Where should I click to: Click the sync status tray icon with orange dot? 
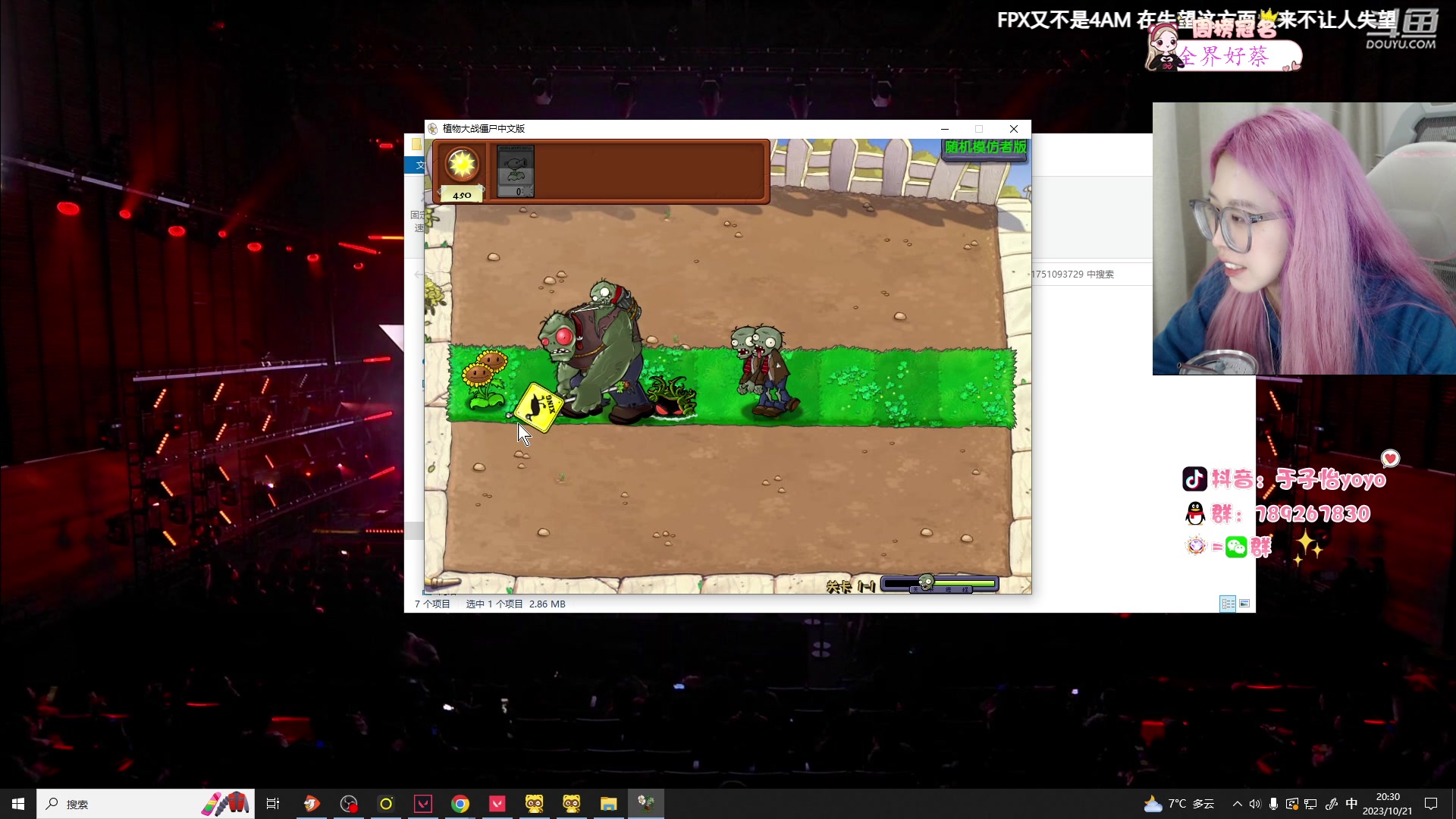click(1292, 804)
